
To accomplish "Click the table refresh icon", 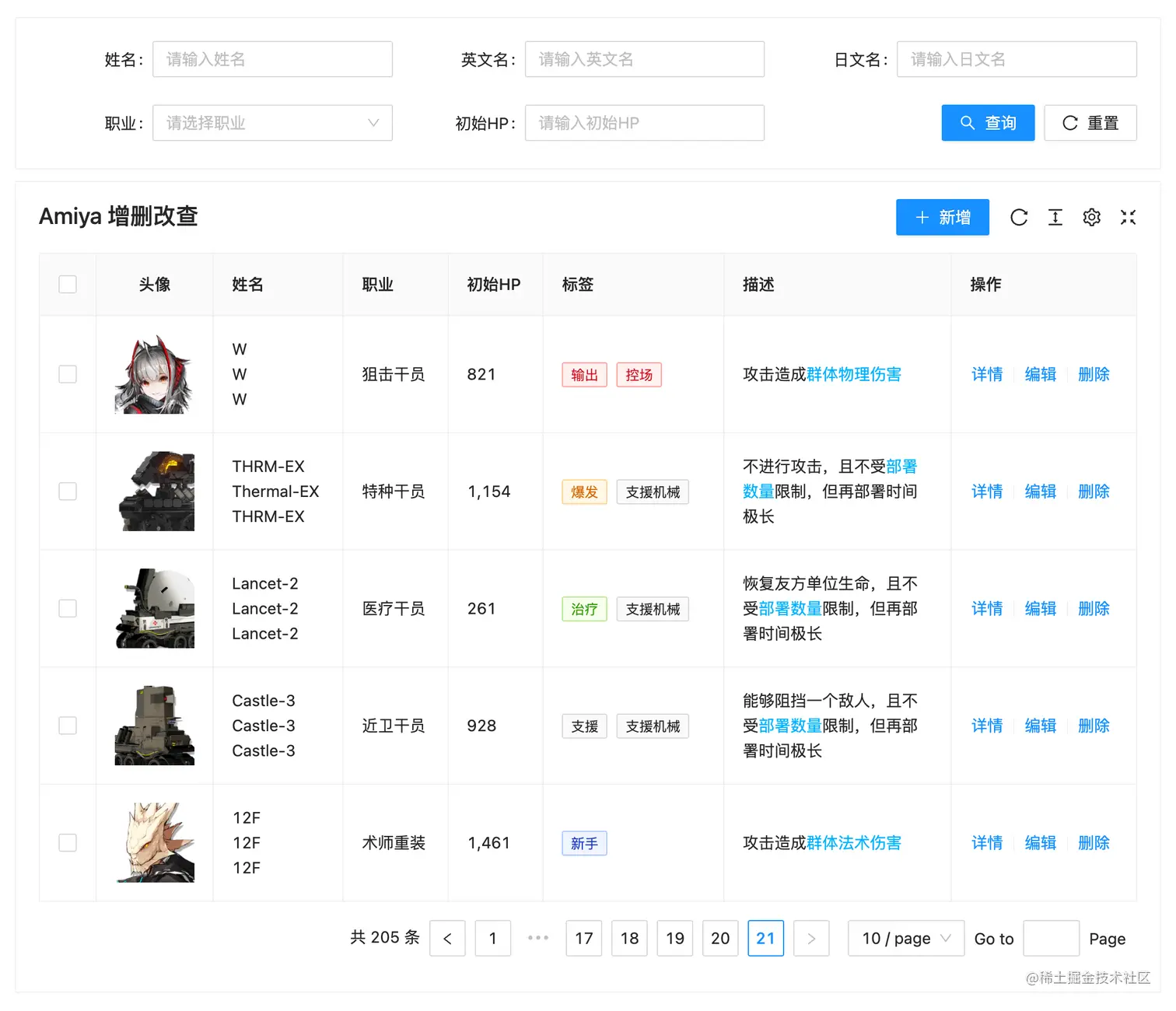I will pos(1019,218).
